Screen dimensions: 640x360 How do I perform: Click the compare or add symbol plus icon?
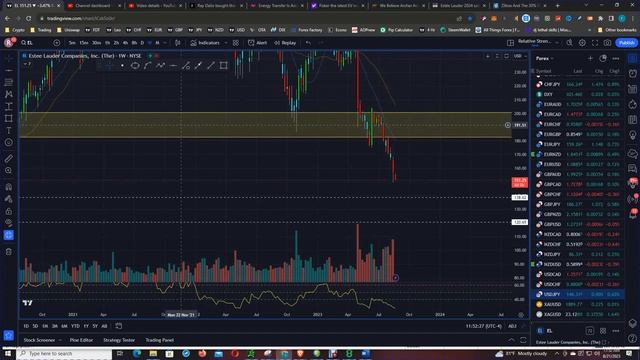coord(56,43)
